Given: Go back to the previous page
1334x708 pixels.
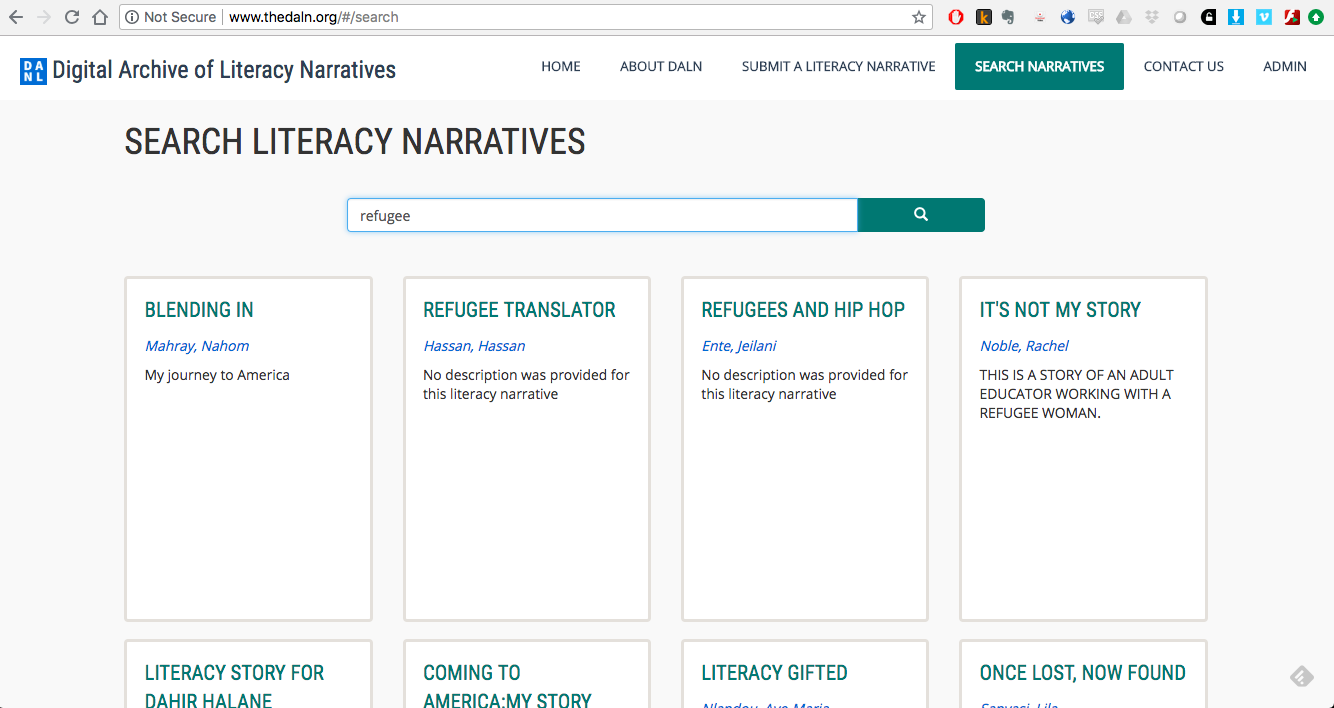Looking at the screenshot, I should point(16,17).
